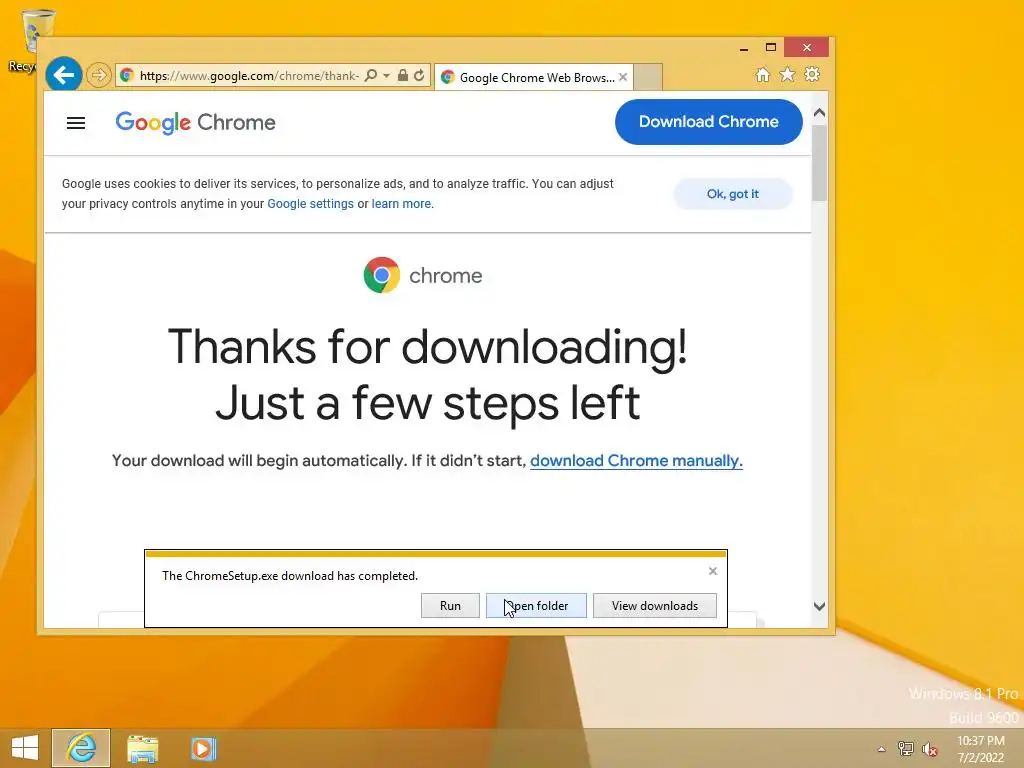Click the search magnifier in address bar

(x=370, y=76)
